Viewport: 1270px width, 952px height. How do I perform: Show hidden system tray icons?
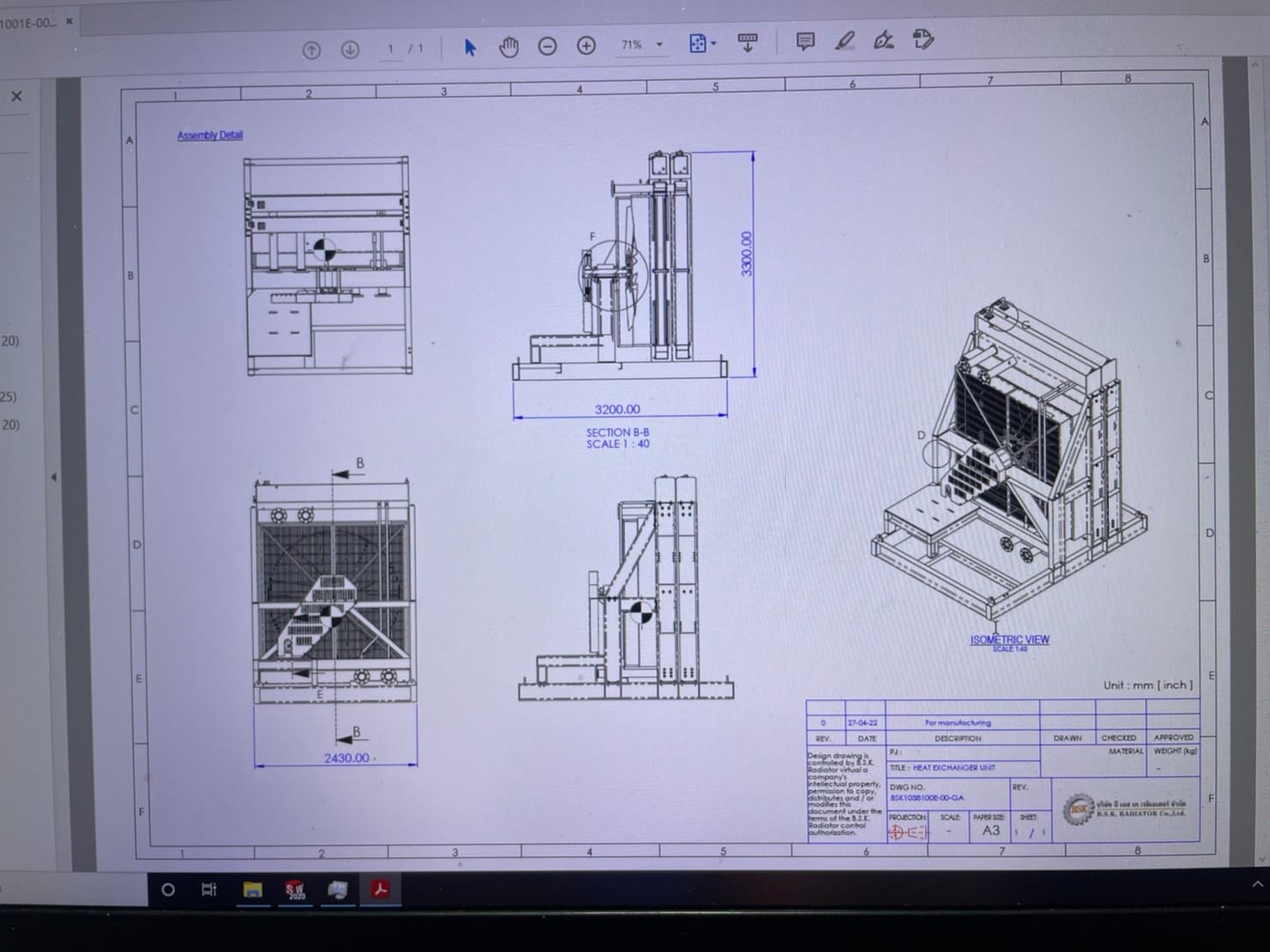click(1257, 883)
